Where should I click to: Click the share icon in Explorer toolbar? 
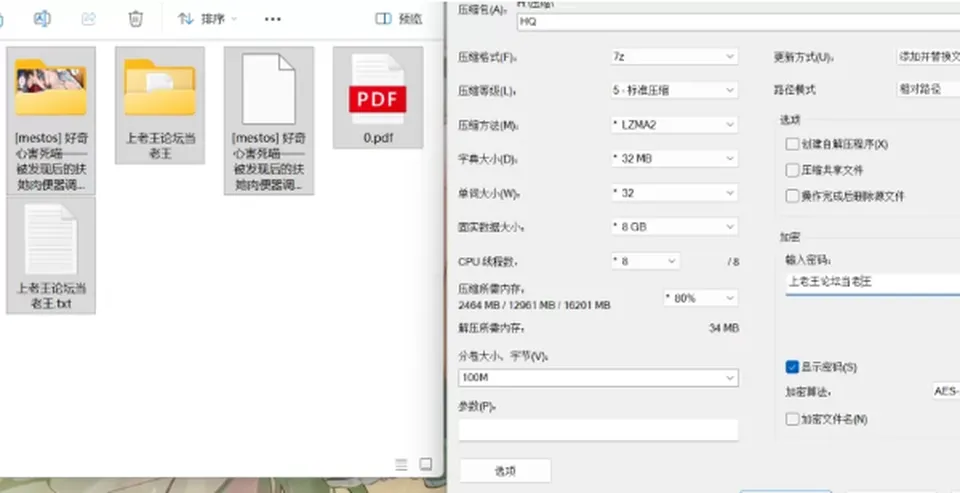88,19
